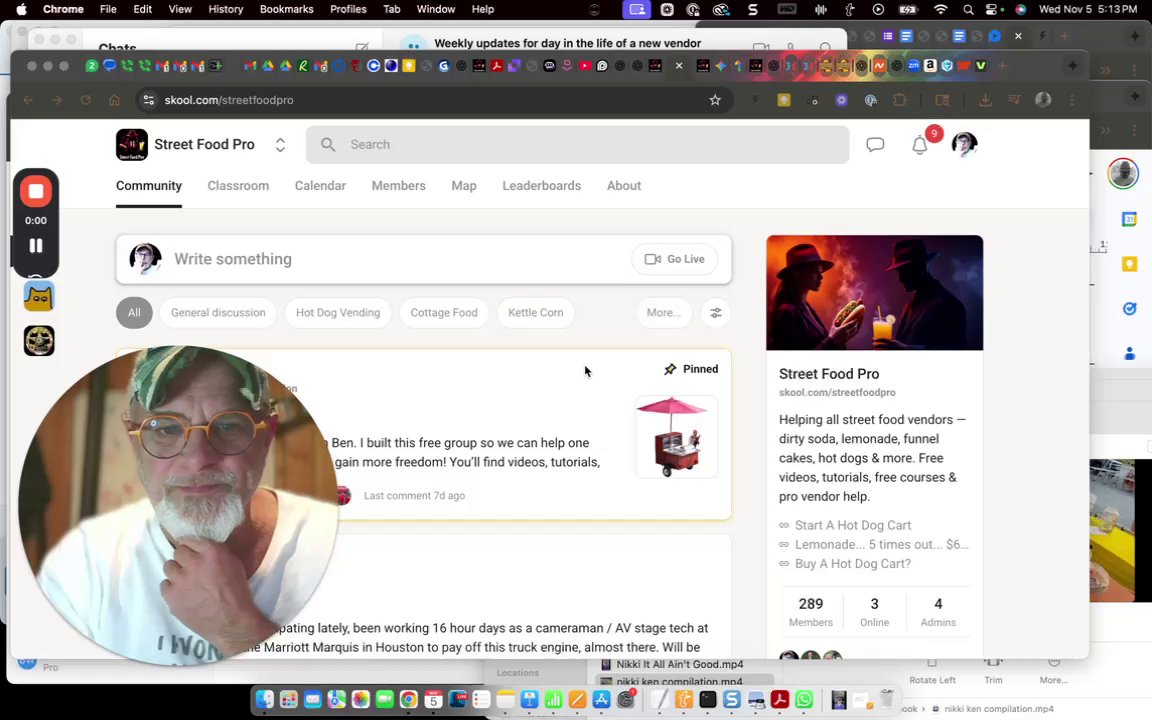The width and height of the screenshot is (1152, 720).
Task: Select the All category filter
Action: coord(134,313)
